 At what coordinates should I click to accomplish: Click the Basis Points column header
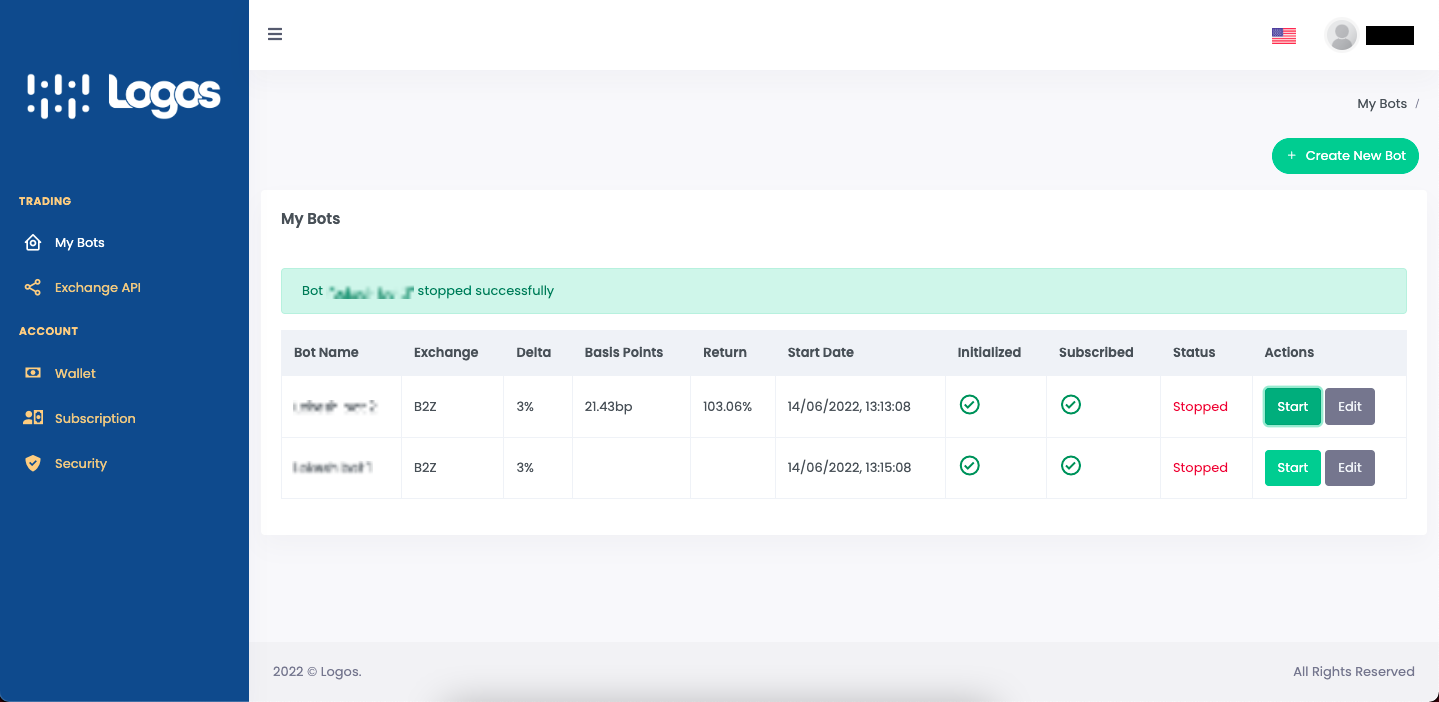click(x=624, y=352)
